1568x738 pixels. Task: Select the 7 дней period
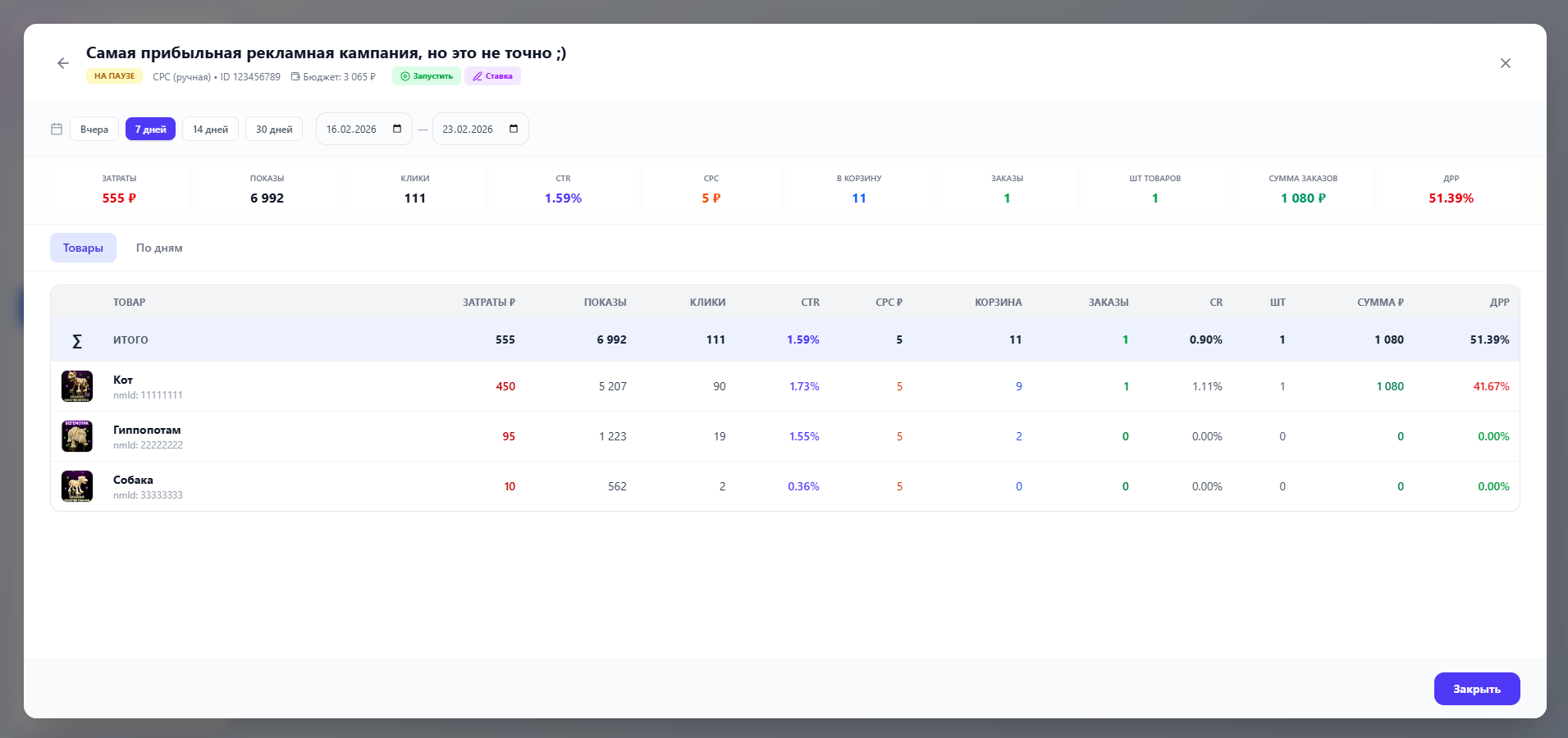click(150, 130)
